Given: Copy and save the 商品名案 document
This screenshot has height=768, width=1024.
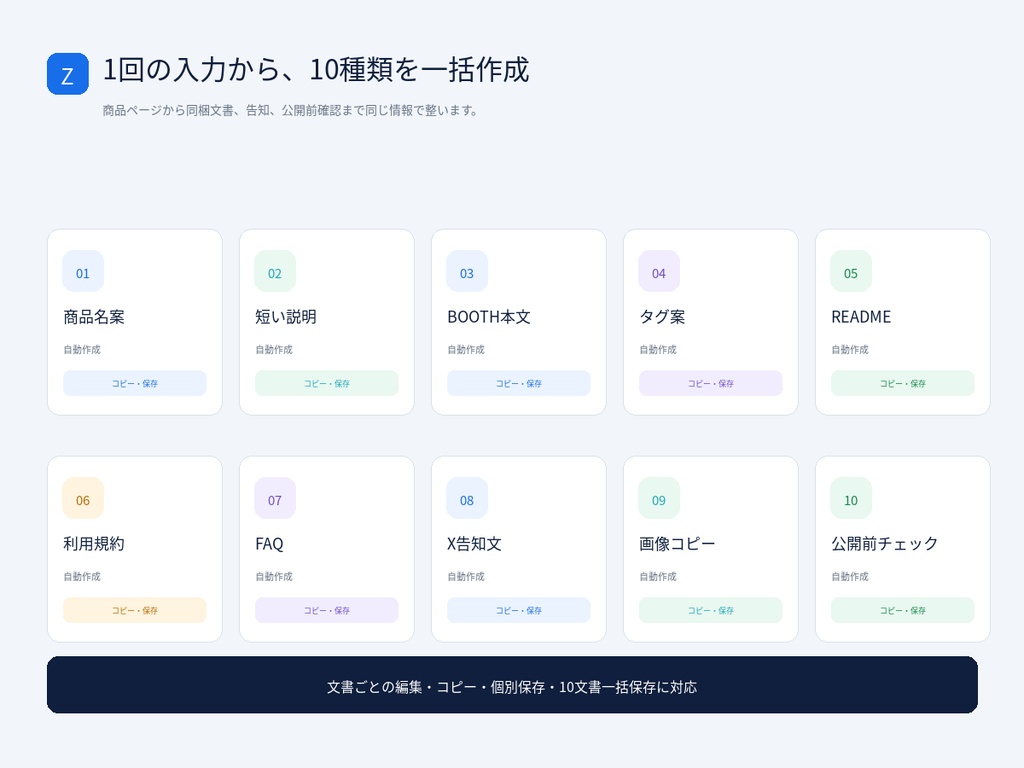Looking at the screenshot, I should tap(135, 383).
